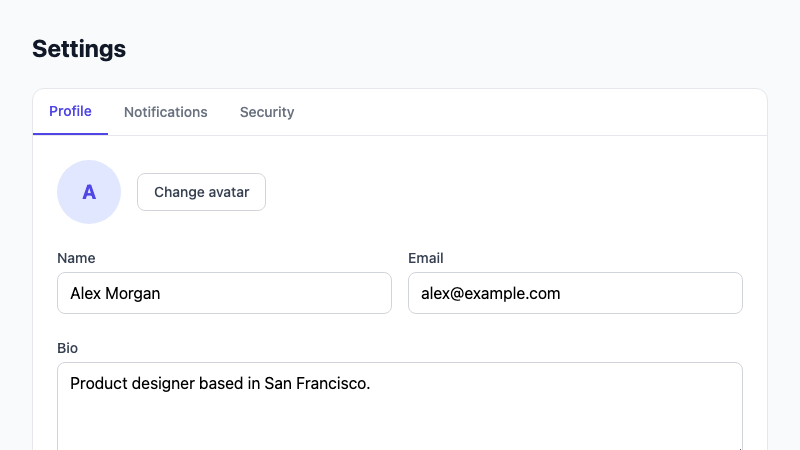The width and height of the screenshot is (800, 450).
Task: Open the Notifications tab
Action: point(166,112)
